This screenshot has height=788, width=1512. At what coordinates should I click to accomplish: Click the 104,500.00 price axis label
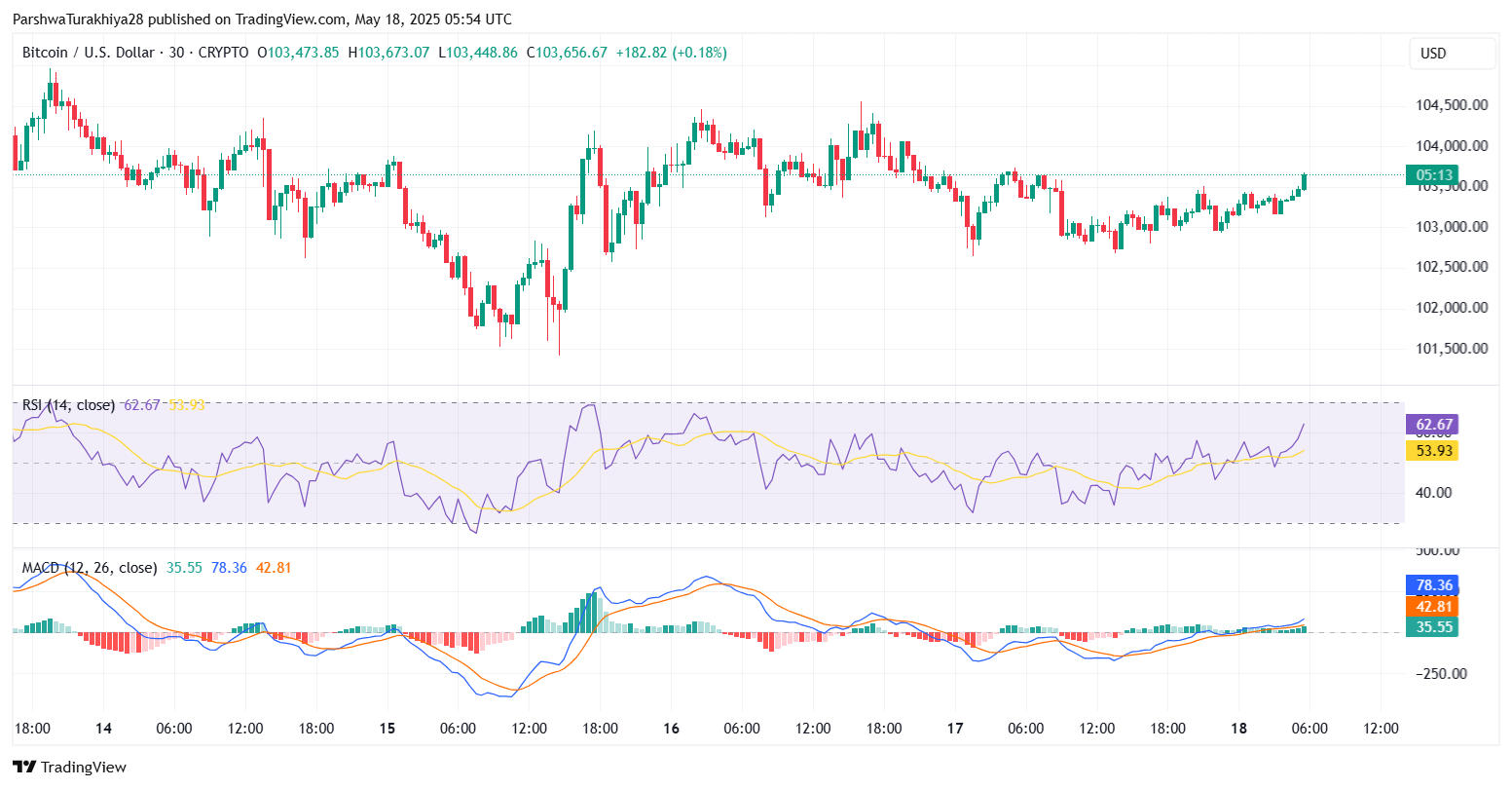(x=1451, y=105)
